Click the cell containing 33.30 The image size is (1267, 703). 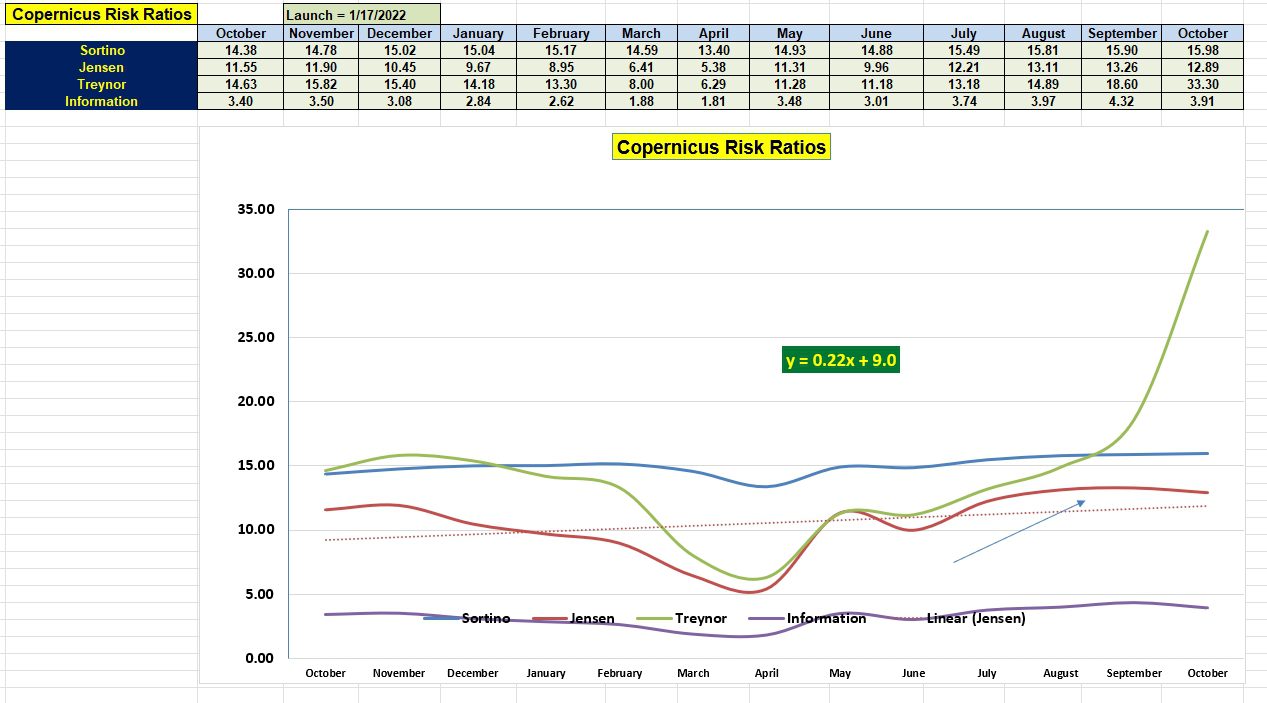click(x=1202, y=84)
